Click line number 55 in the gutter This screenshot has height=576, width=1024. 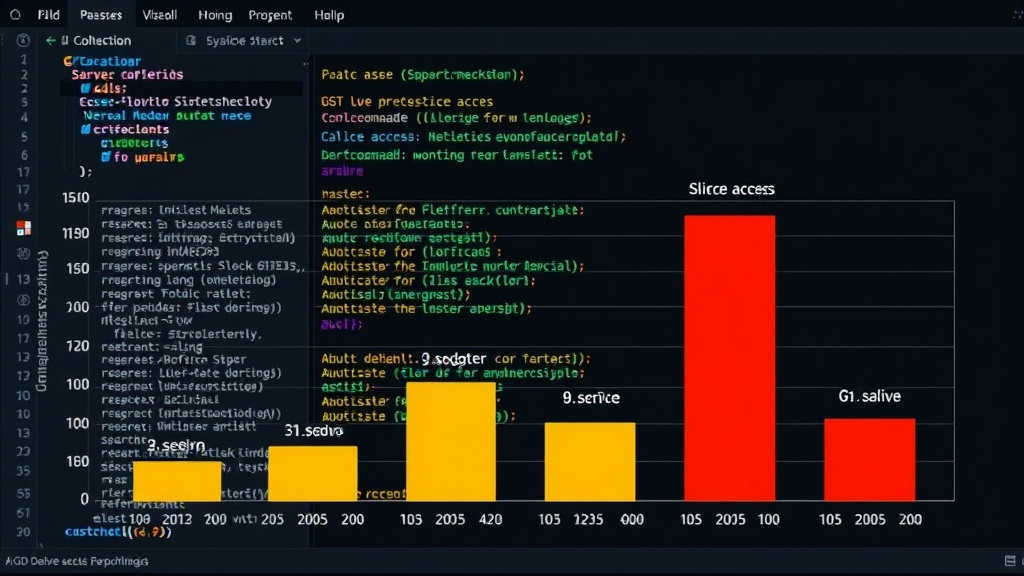[24, 494]
